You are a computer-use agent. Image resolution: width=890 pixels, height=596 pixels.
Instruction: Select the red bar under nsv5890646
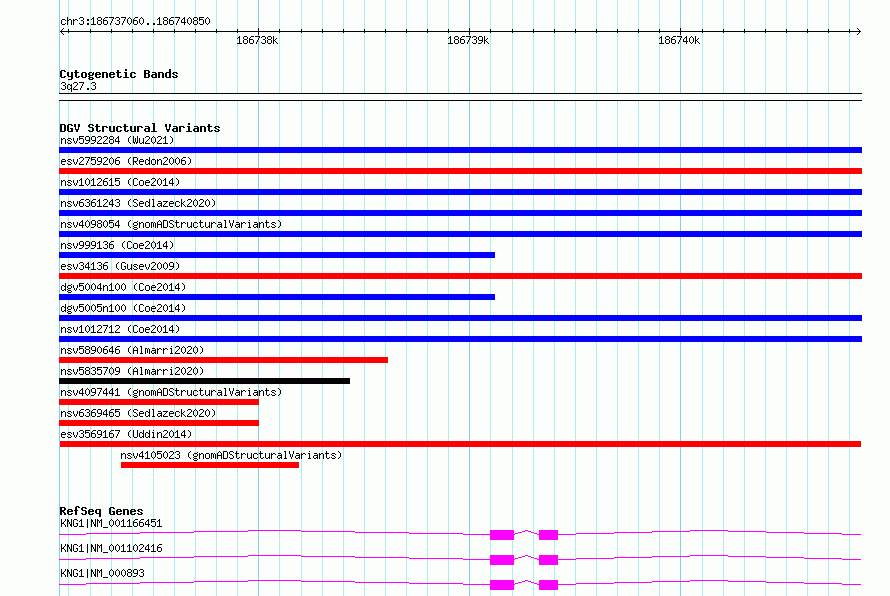[224, 360]
